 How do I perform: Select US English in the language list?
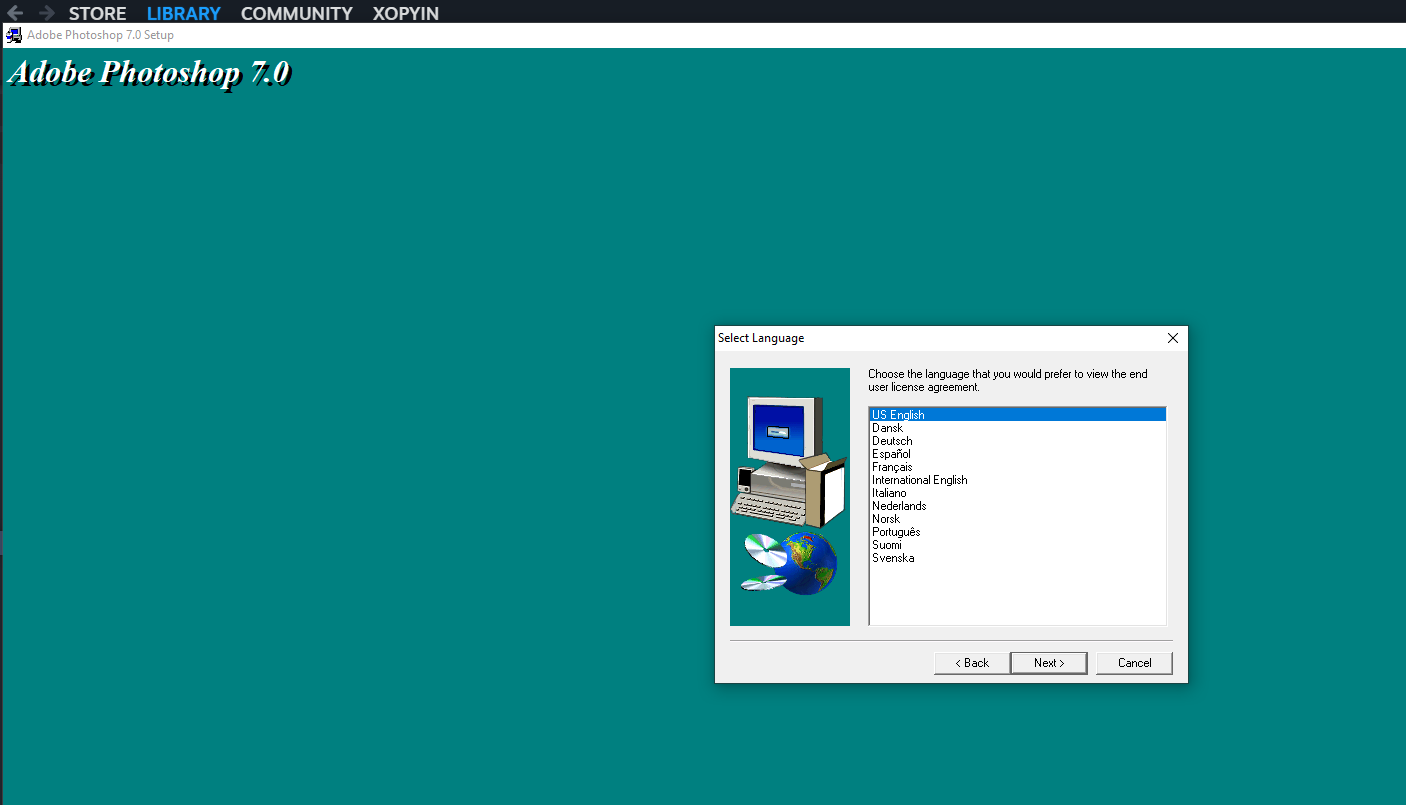pyautogui.click(x=898, y=415)
